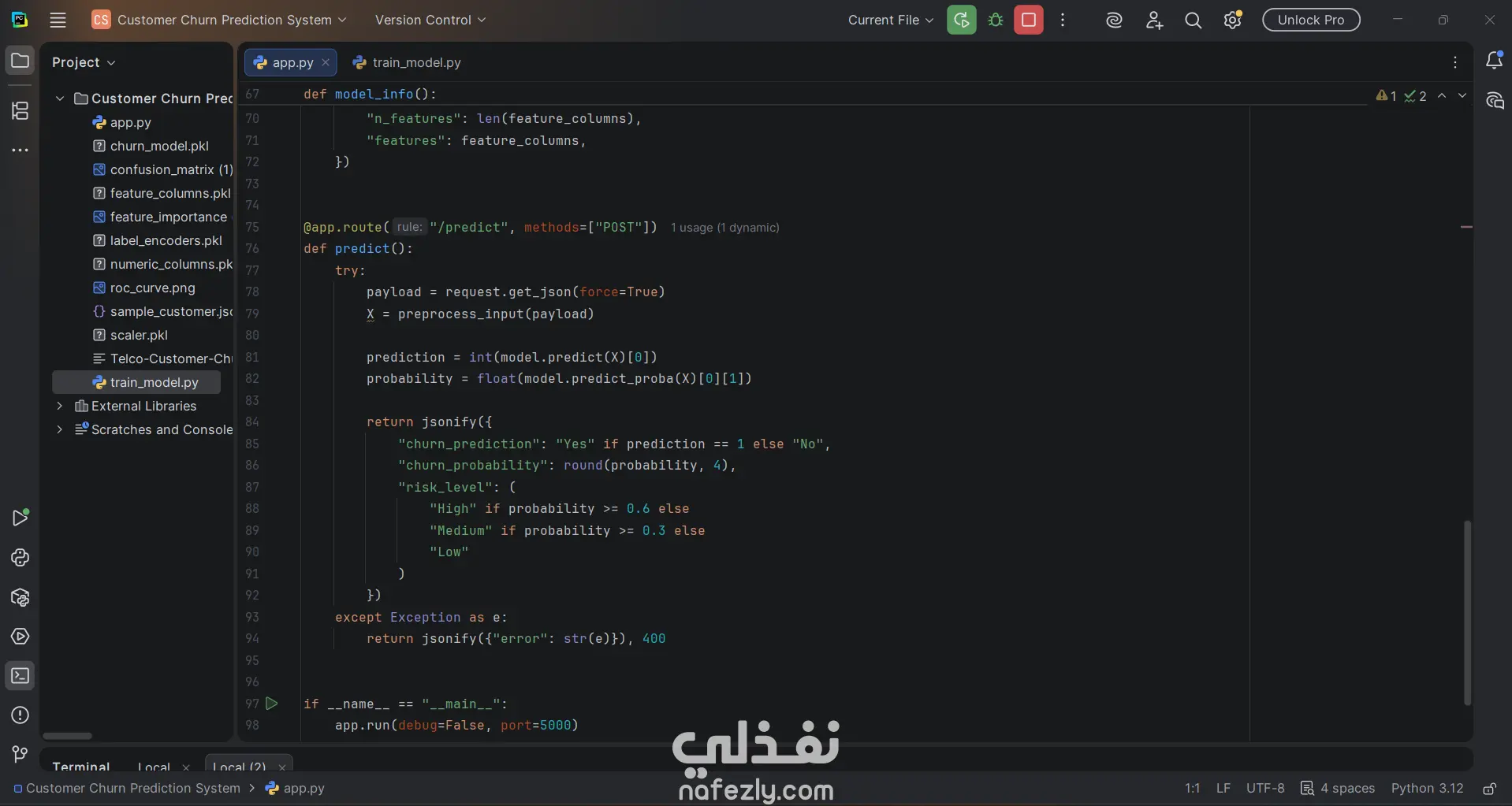
Task: Open the Run tool window
Action: pos(20,518)
